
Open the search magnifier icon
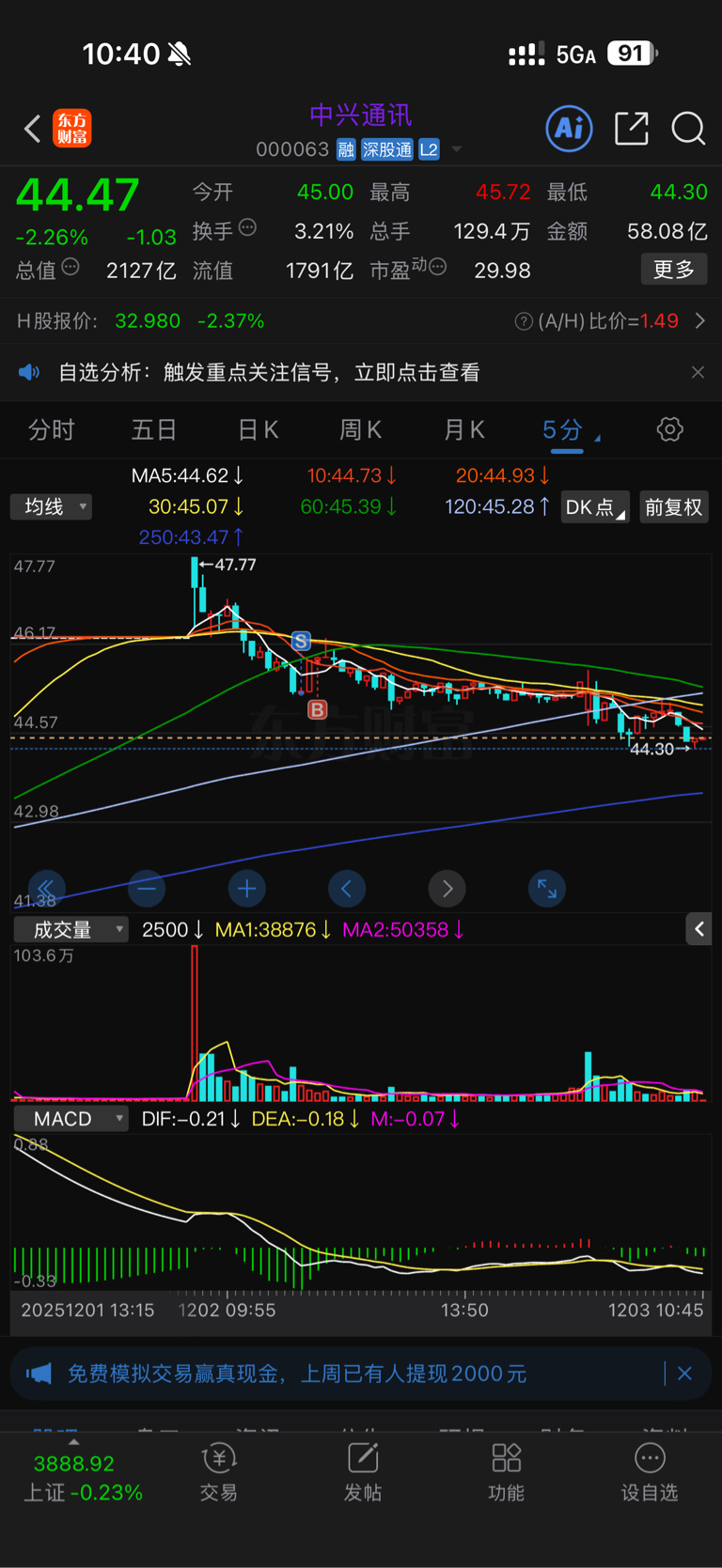click(x=688, y=129)
